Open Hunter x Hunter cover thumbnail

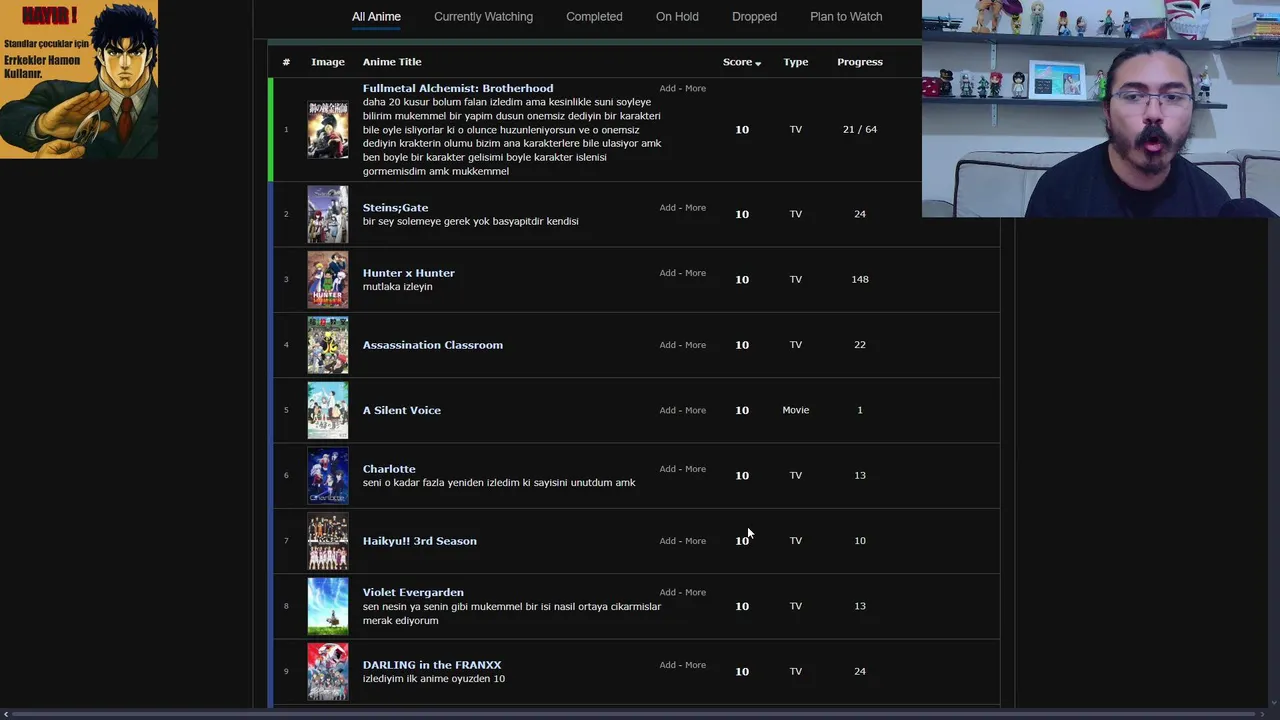click(328, 279)
